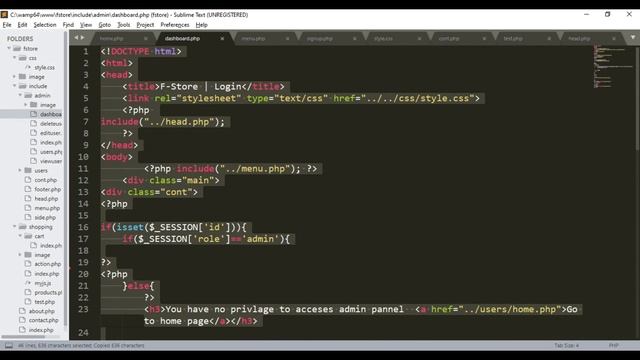640x360 pixels.
Task: Collapse the admin folder arrow
Action: (20, 95)
